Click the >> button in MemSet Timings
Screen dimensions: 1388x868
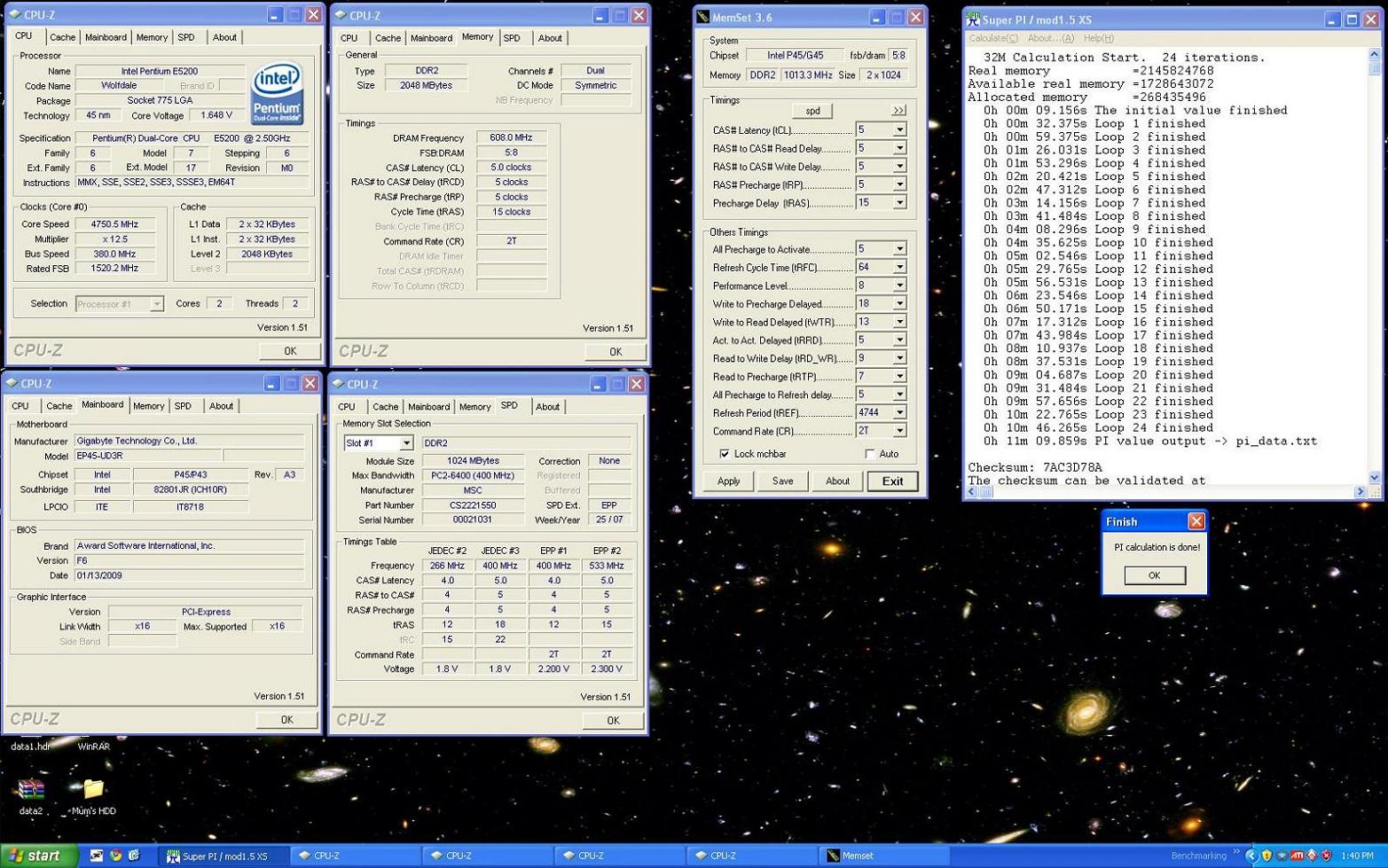pos(898,111)
